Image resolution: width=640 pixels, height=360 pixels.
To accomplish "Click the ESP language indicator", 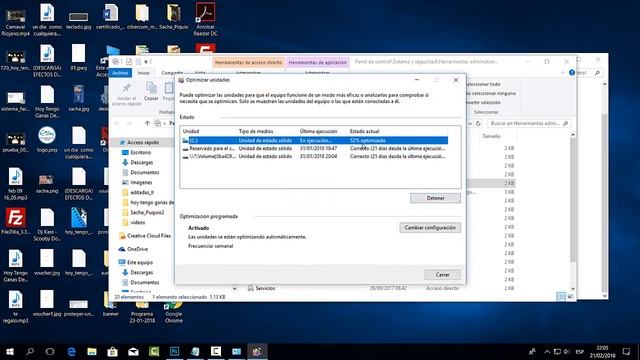I will [579, 351].
